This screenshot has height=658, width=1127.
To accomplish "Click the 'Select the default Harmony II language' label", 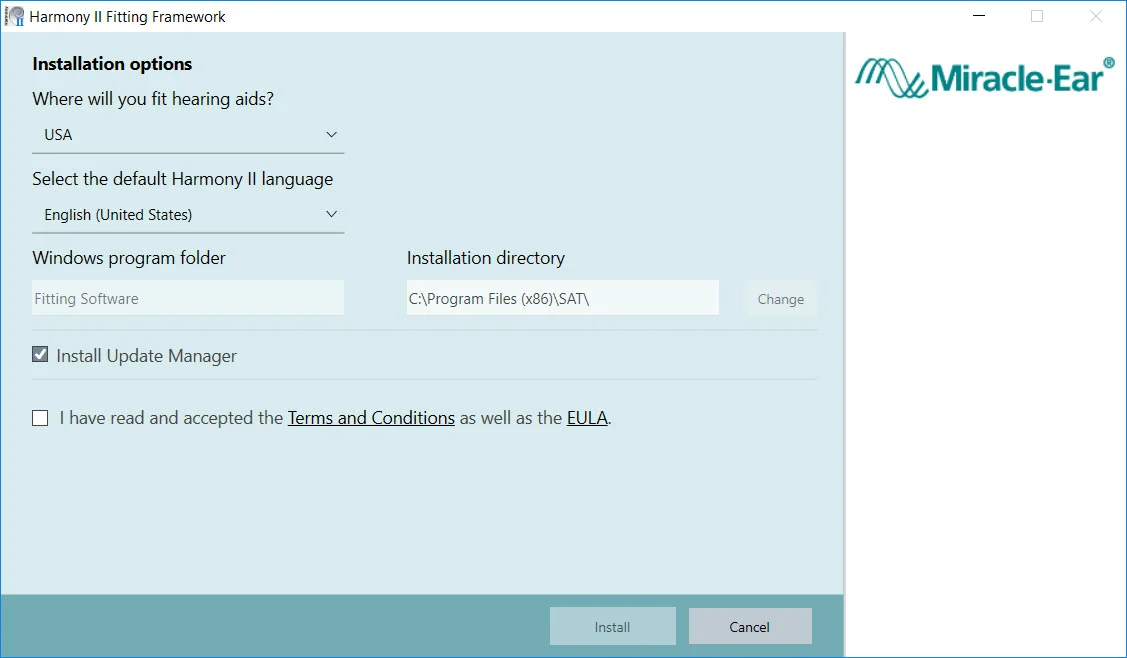I will tap(183, 179).
